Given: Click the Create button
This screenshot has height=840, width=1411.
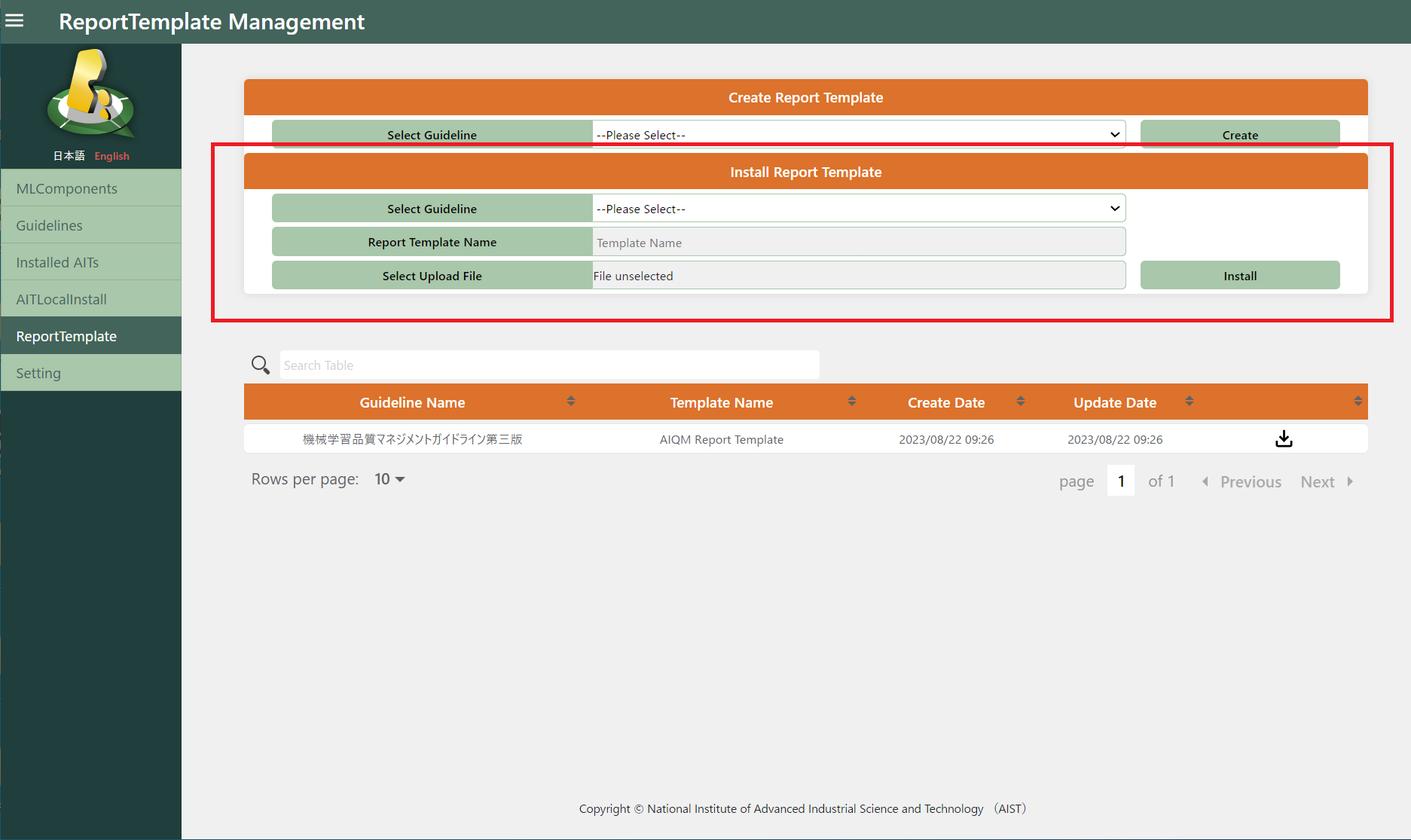Looking at the screenshot, I should click(1239, 135).
